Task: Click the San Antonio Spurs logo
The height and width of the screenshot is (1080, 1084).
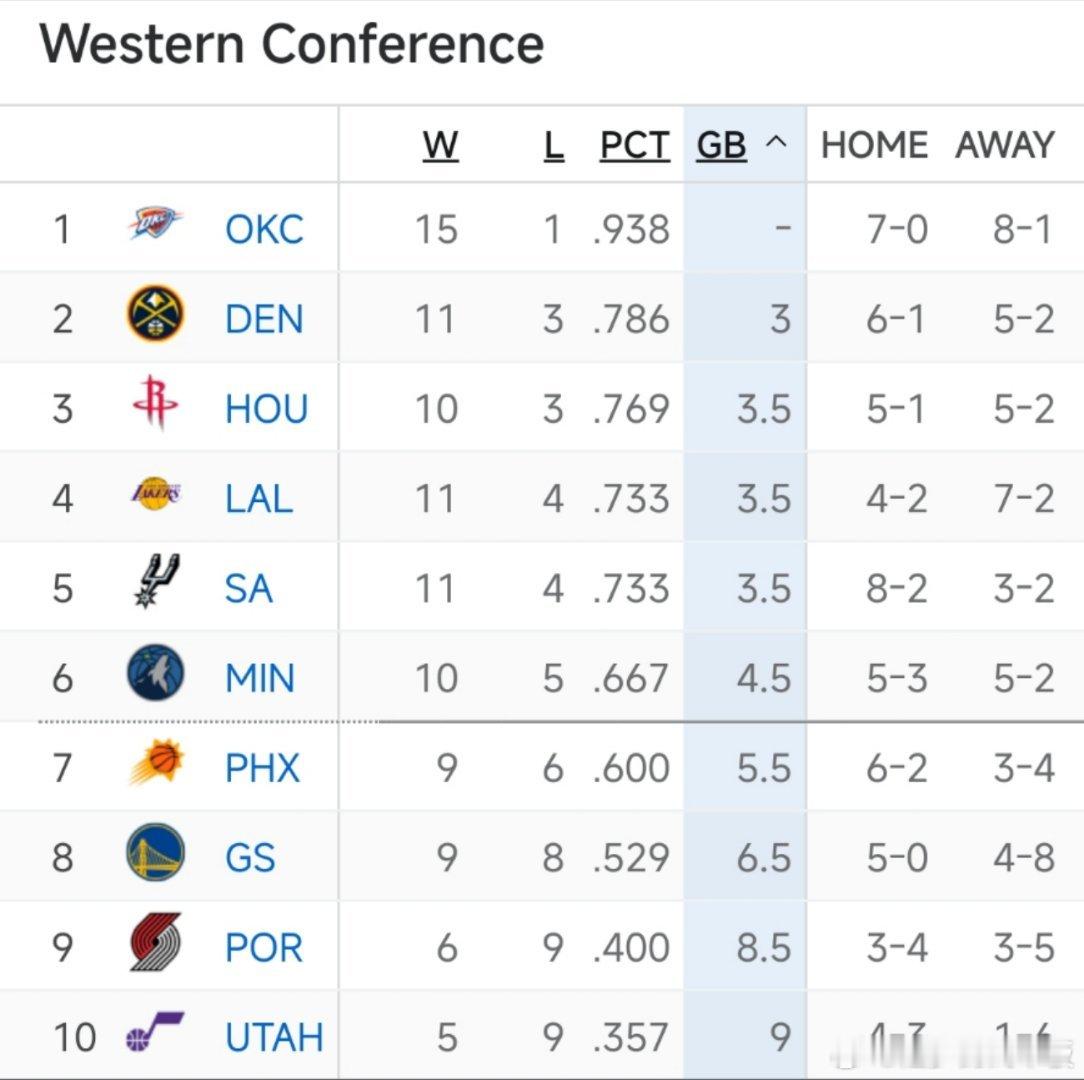Action: coord(155,582)
